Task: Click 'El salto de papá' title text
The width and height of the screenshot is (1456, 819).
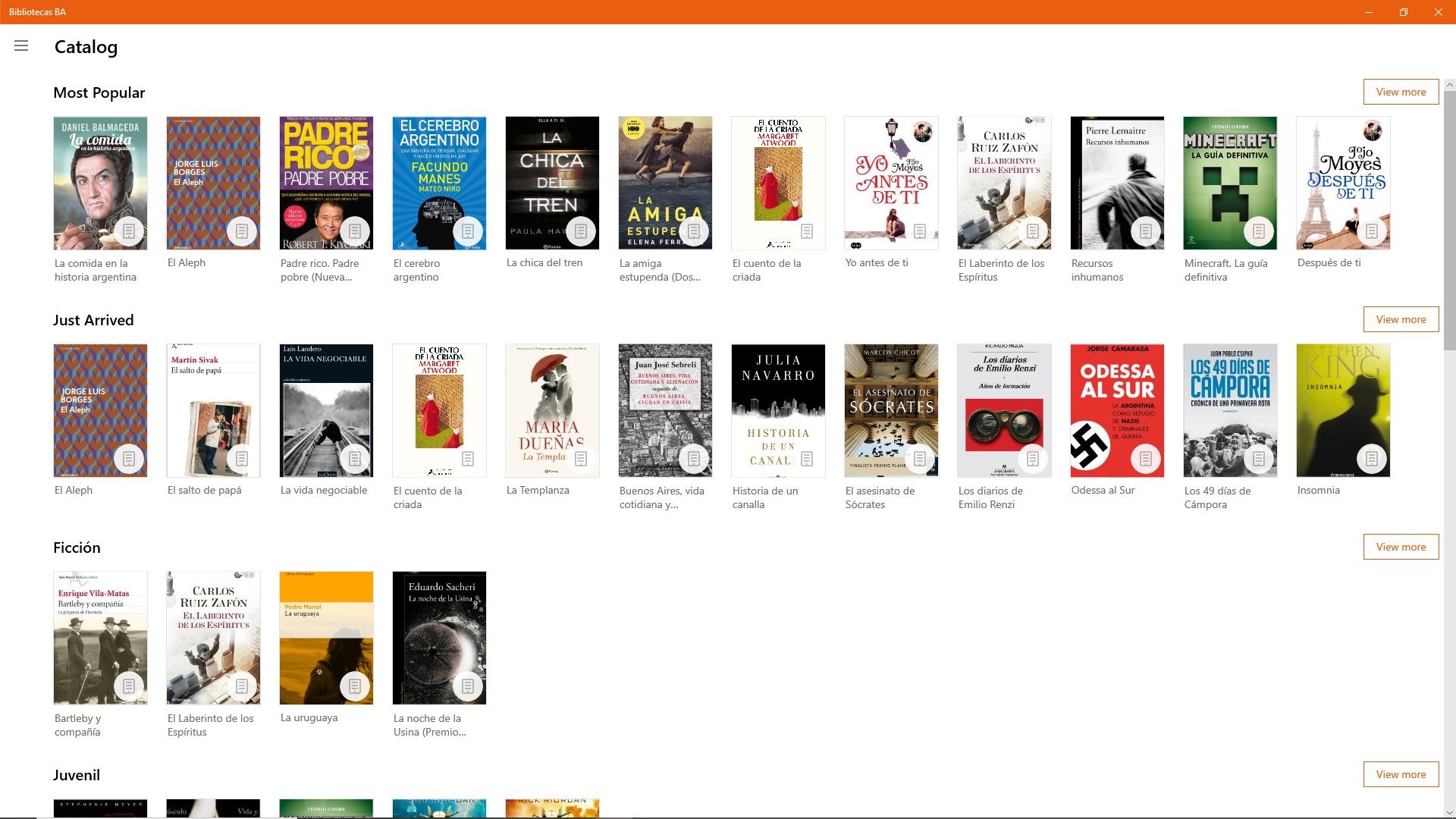Action: (x=205, y=490)
